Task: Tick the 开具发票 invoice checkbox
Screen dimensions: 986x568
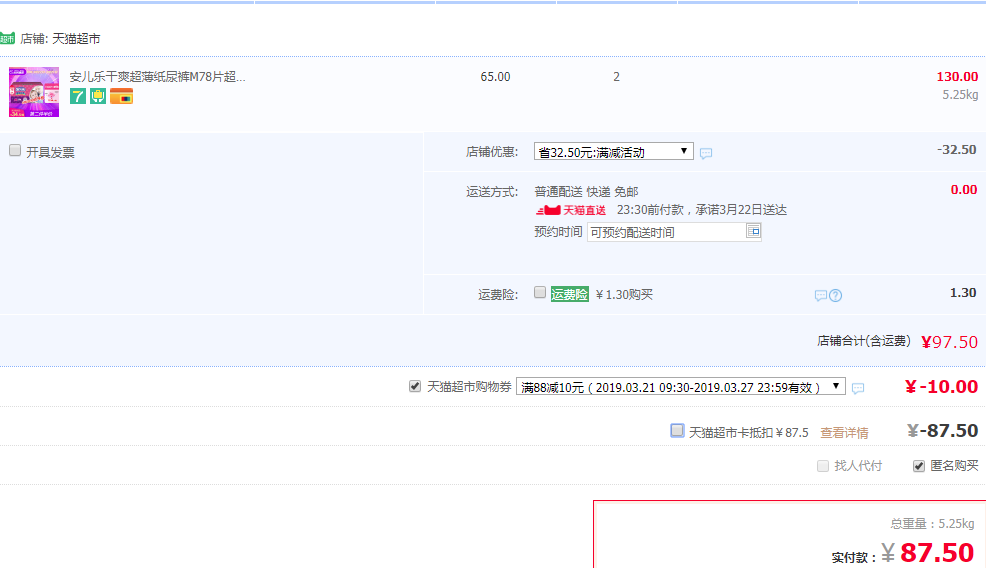Action: pyautogui.click(x=15, y=150)
